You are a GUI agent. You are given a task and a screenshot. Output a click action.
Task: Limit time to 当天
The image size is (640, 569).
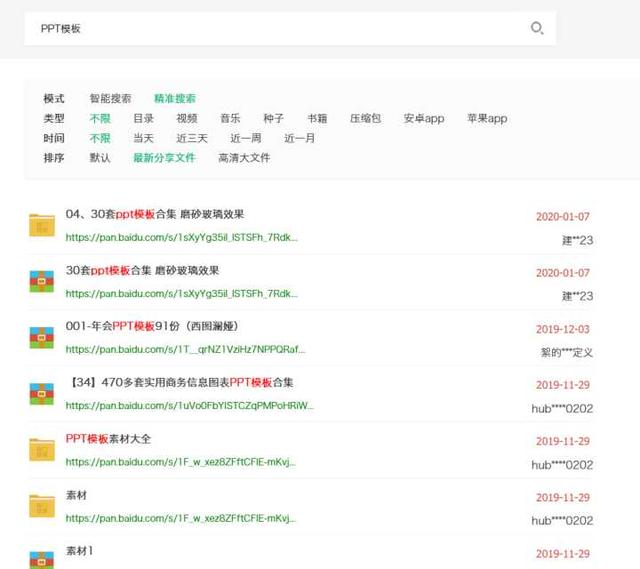click(x=143, y=138)
